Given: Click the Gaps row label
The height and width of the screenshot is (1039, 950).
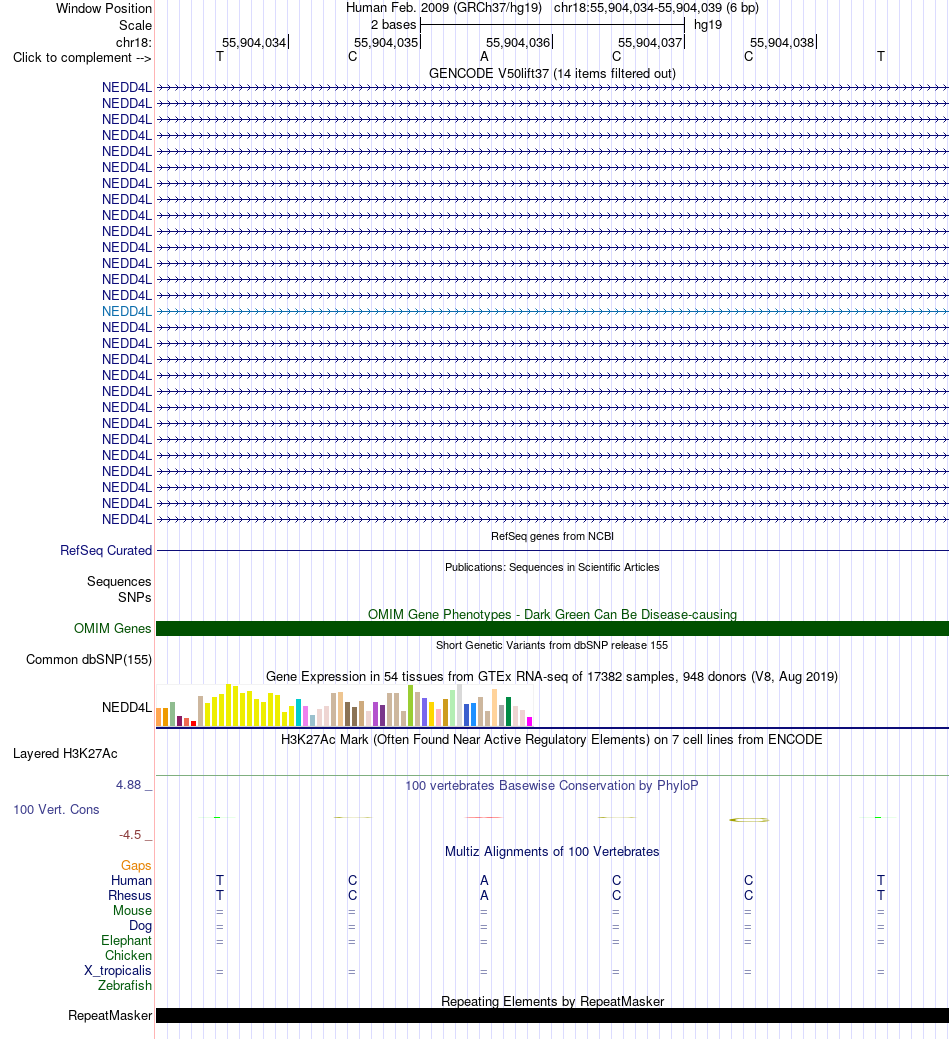Looking at the screenshot, I should pos(136,865).
